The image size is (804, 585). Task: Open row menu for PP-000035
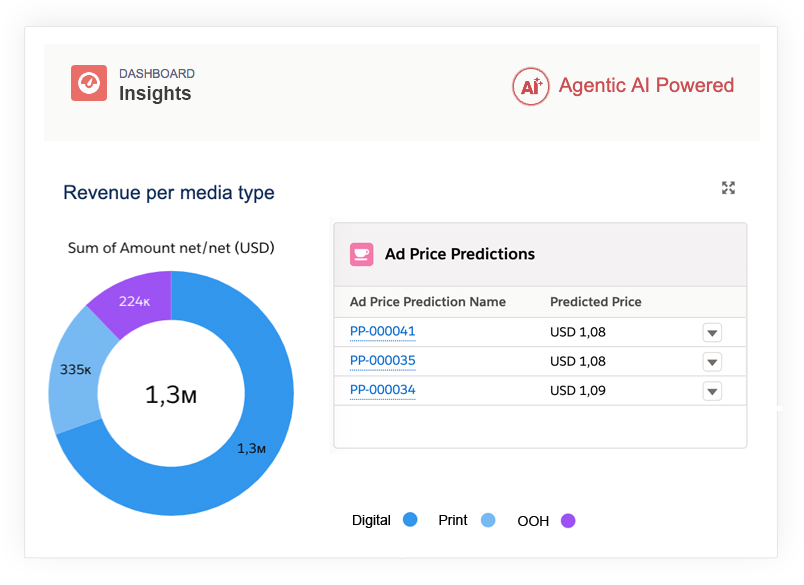point(712,362)
